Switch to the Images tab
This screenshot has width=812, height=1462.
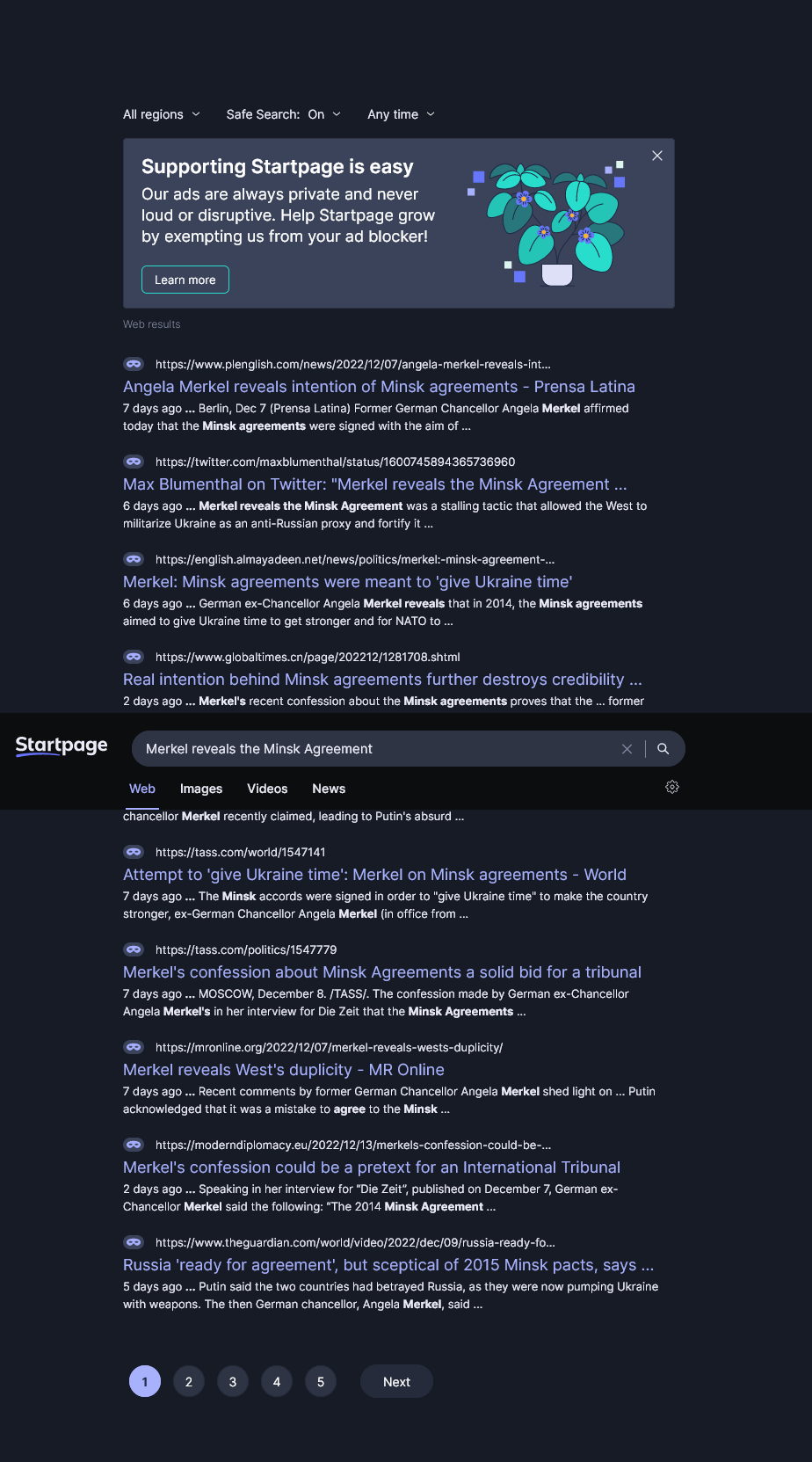click(201, 789)
